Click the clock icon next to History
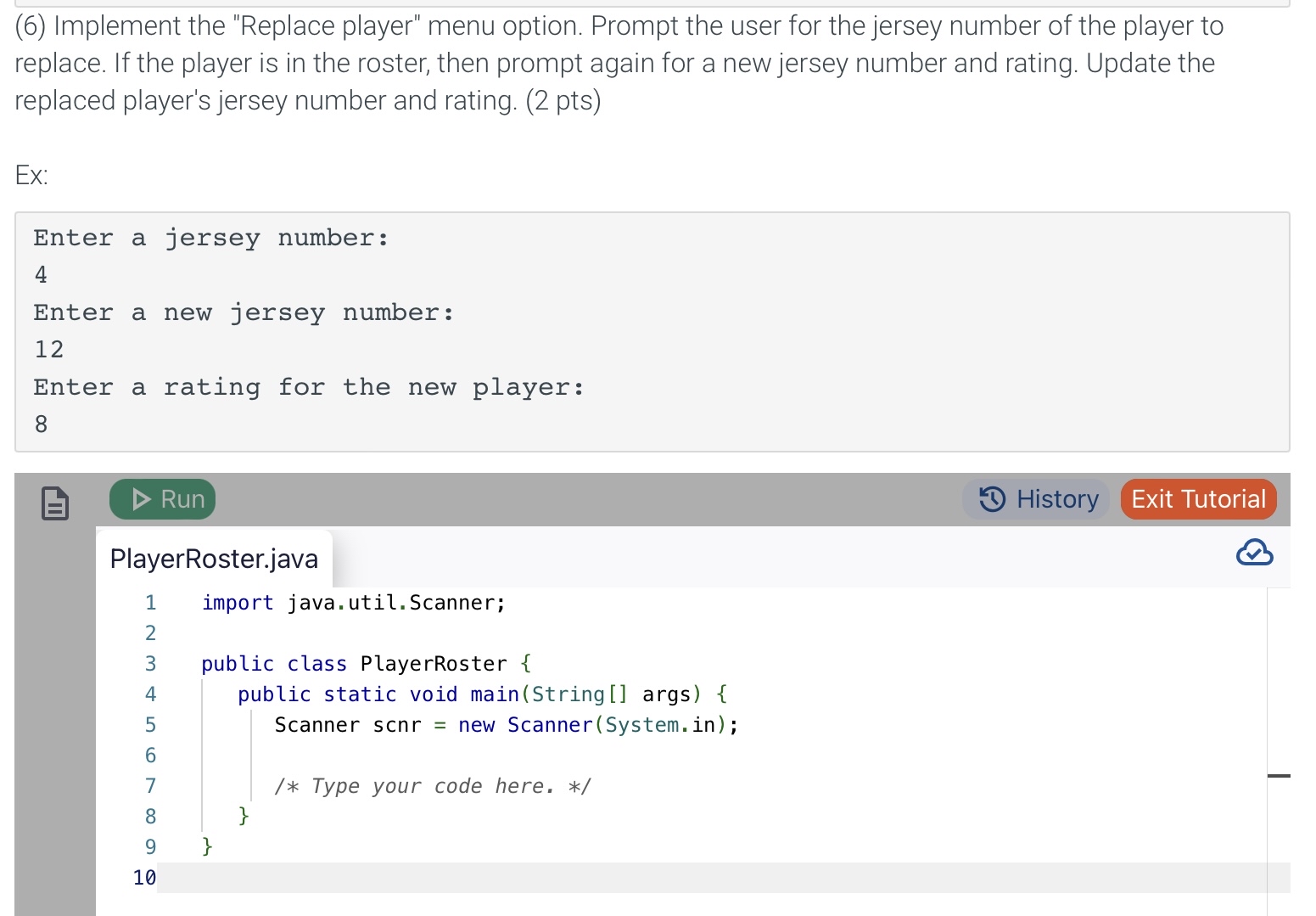The height and width of the screenshot is (916, 1316). 991,499
